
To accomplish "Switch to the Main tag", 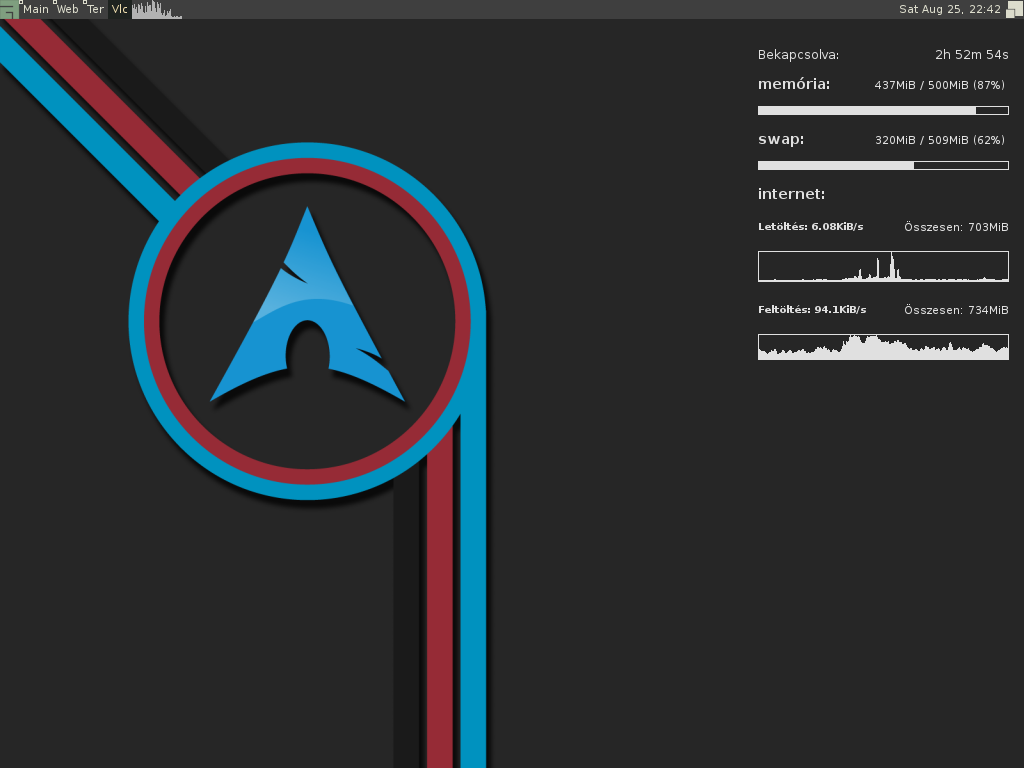I will click(36, 9).
